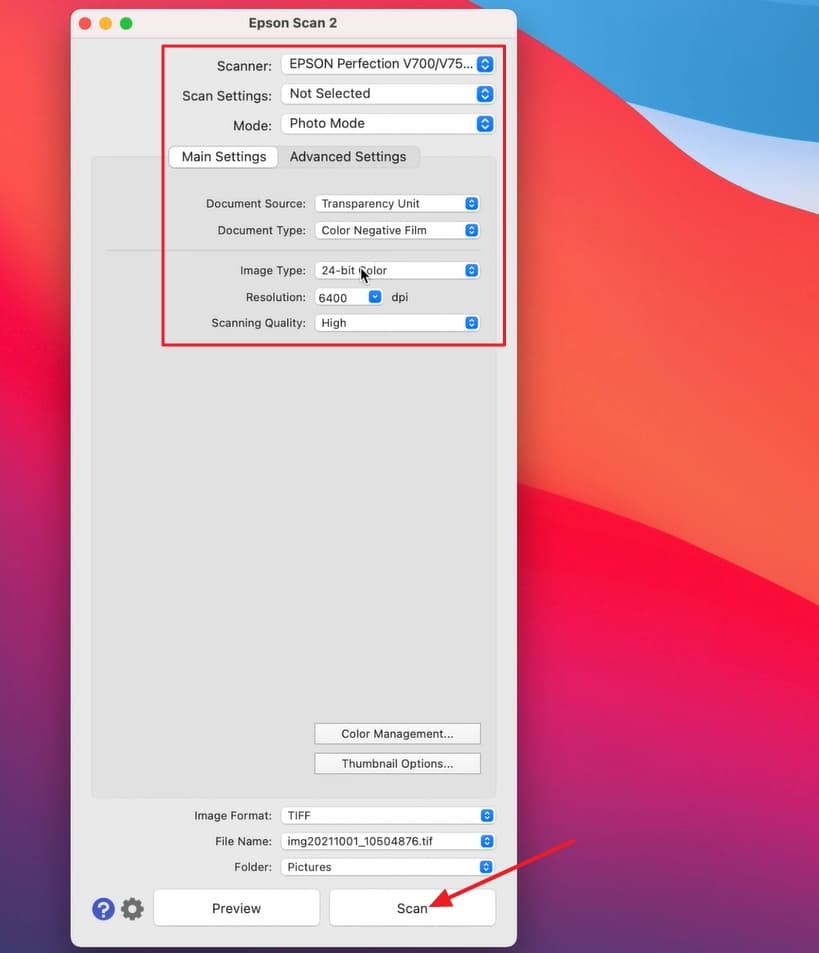The width and height of the screenshot is (819, 953).
Task: Open the Document Type dropdown
Action: (397, 230)
